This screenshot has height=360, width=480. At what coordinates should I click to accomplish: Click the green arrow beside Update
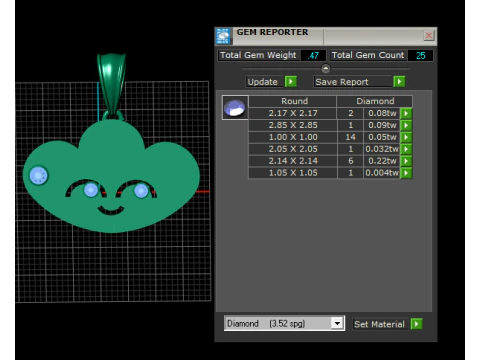(291, 82)
